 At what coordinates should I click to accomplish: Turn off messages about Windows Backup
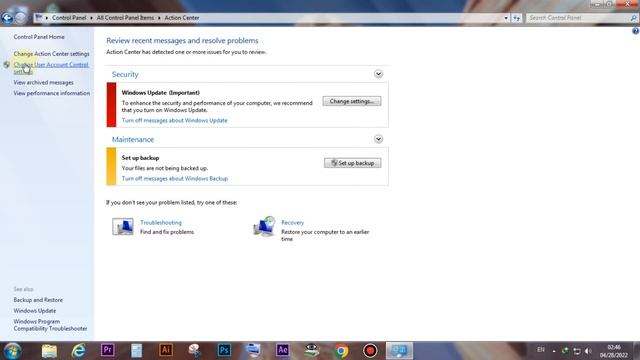pyautogui.click(x=175, y=179)
